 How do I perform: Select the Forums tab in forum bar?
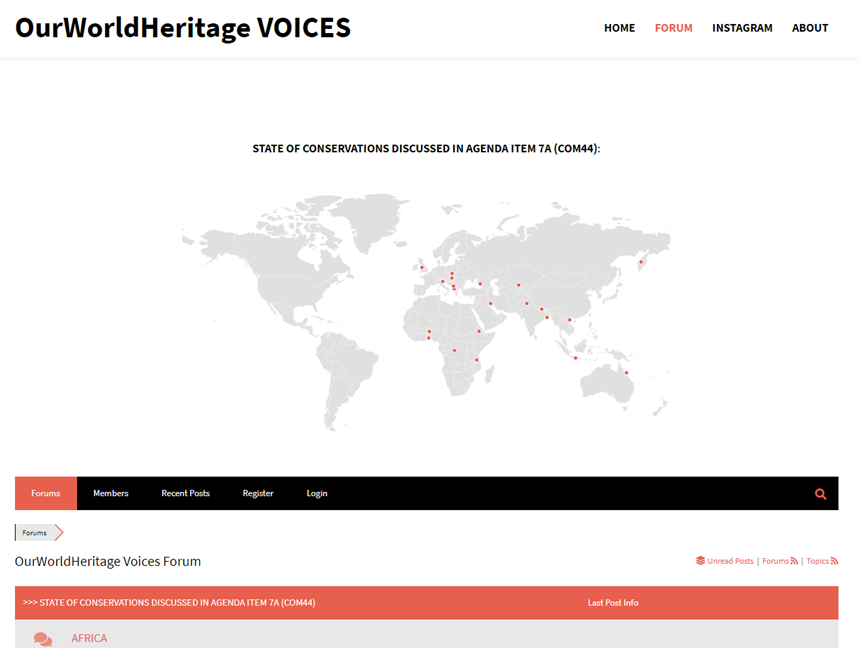(x=45, y=493)
